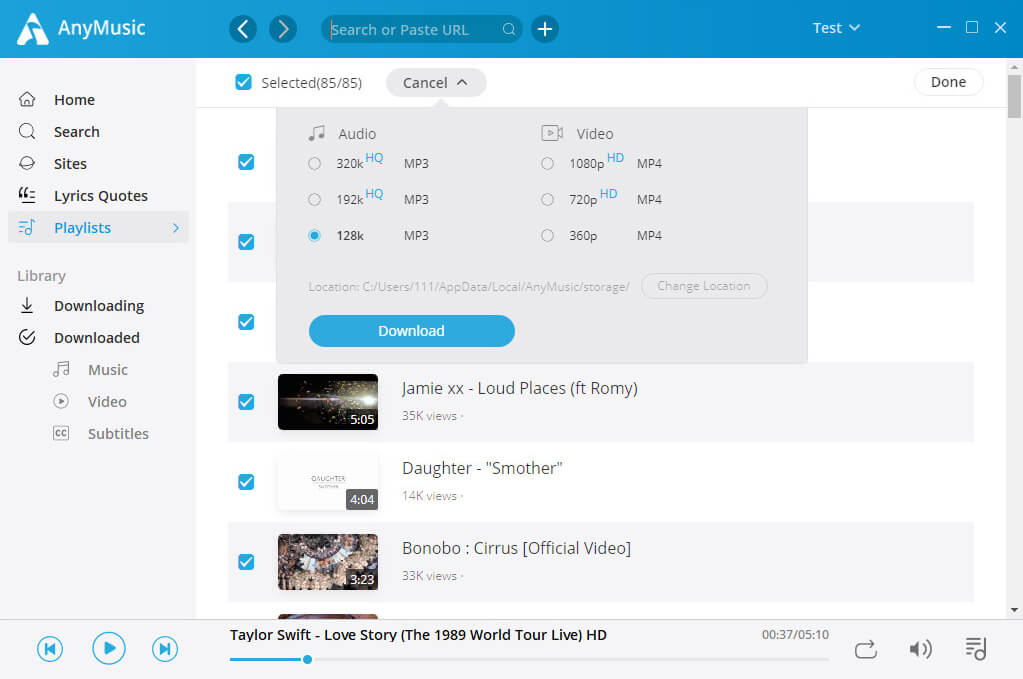Open Video under Downloaded
Viewport: 1023px width, 679px height.
108,402
